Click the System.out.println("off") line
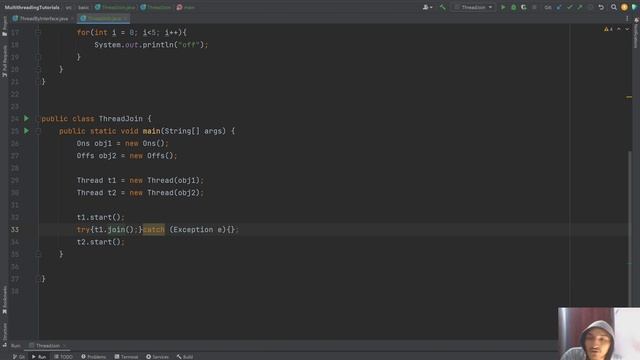Image resolution: width=640 pixels, height=360 pixels. [151, 45]
